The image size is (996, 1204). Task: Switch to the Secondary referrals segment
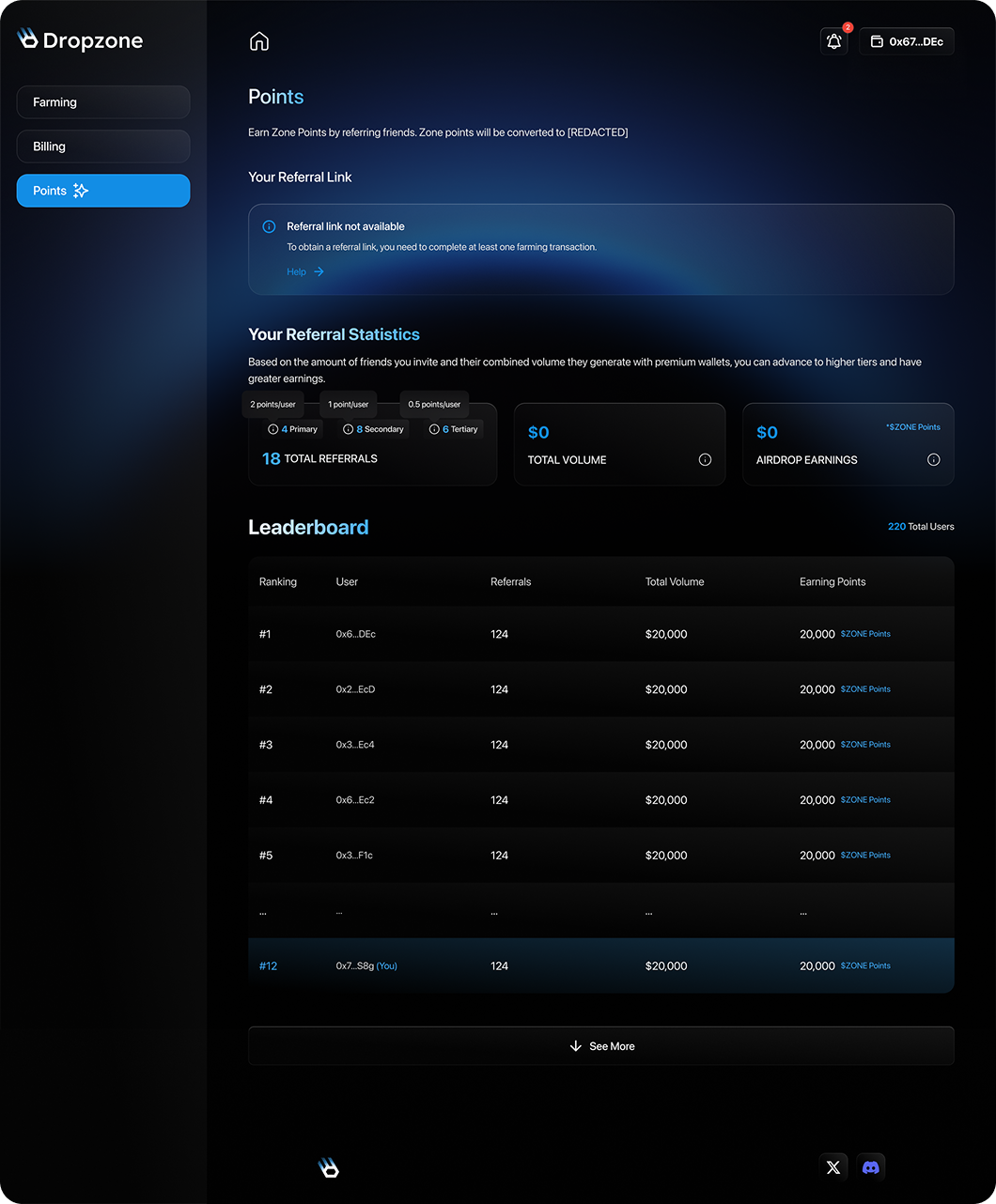click(373, 428)
